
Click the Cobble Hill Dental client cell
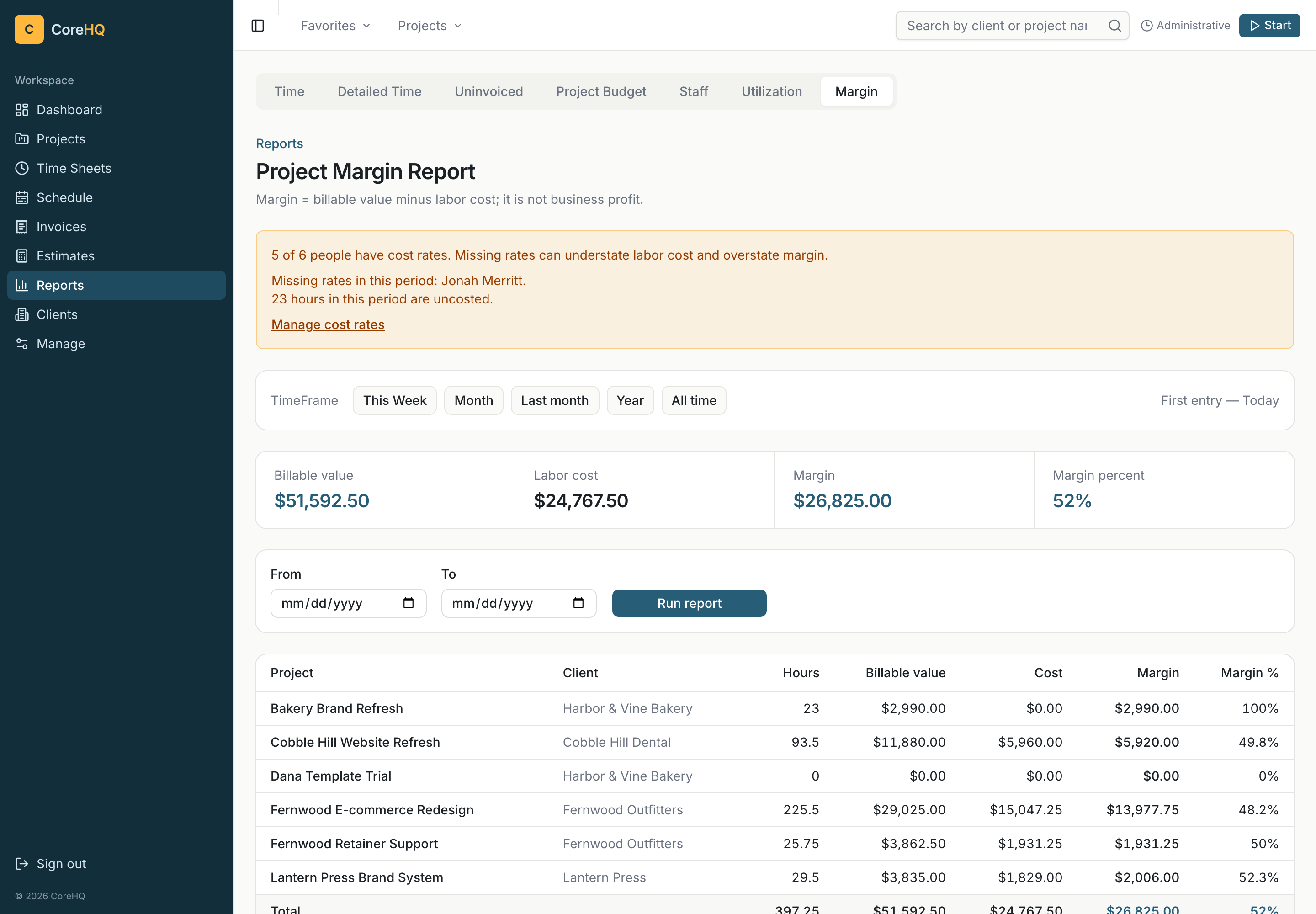point(616,742)
